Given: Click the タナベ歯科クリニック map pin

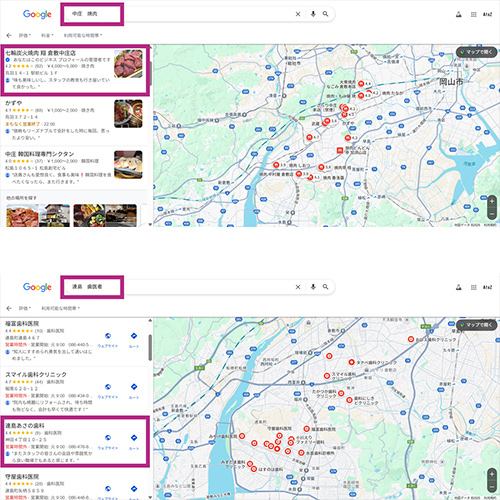Looking at the screenshot, I should point(351,362).
